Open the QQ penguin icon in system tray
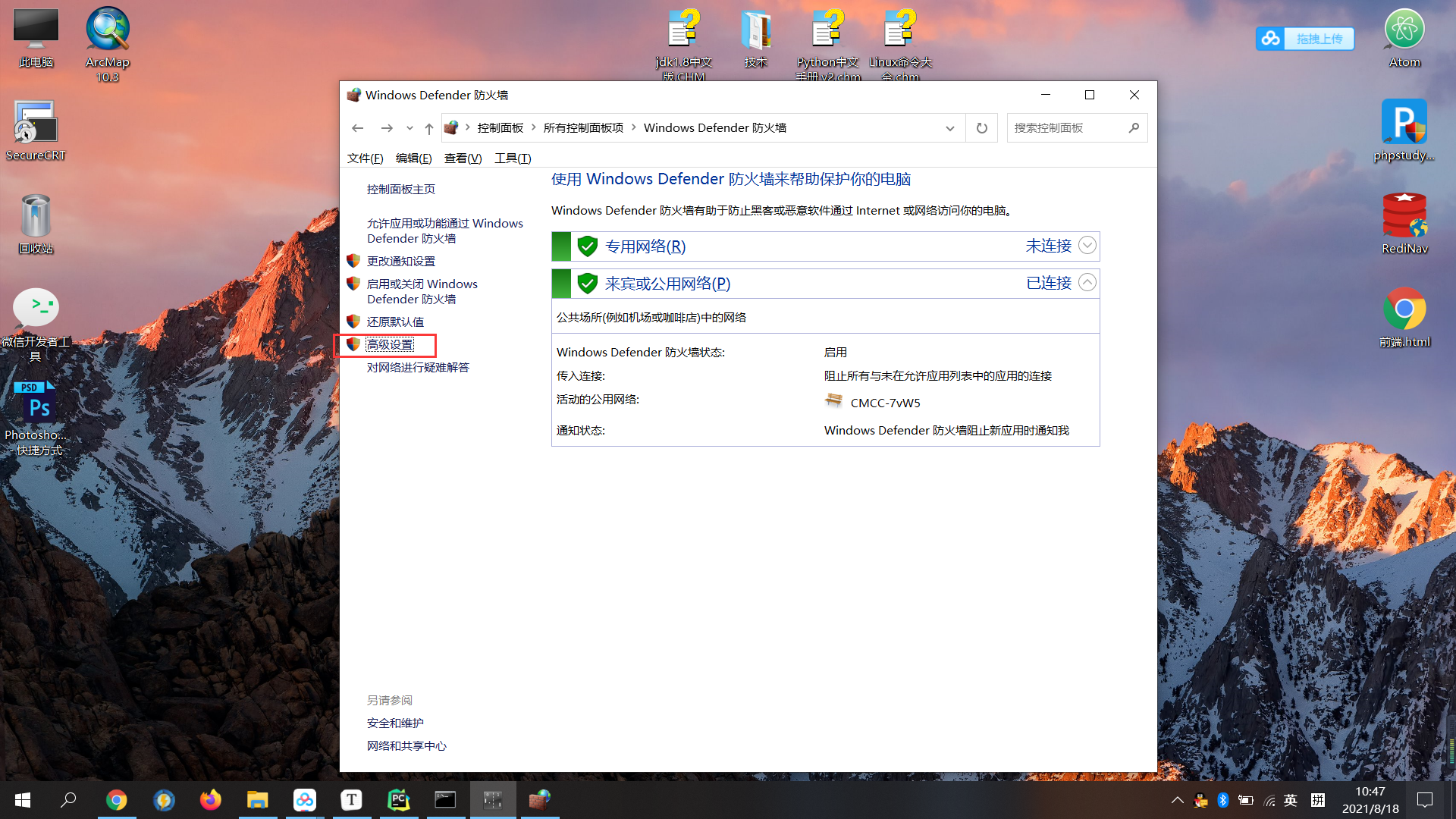This screenshot has width=1456, height=819. pos(1200,800)
